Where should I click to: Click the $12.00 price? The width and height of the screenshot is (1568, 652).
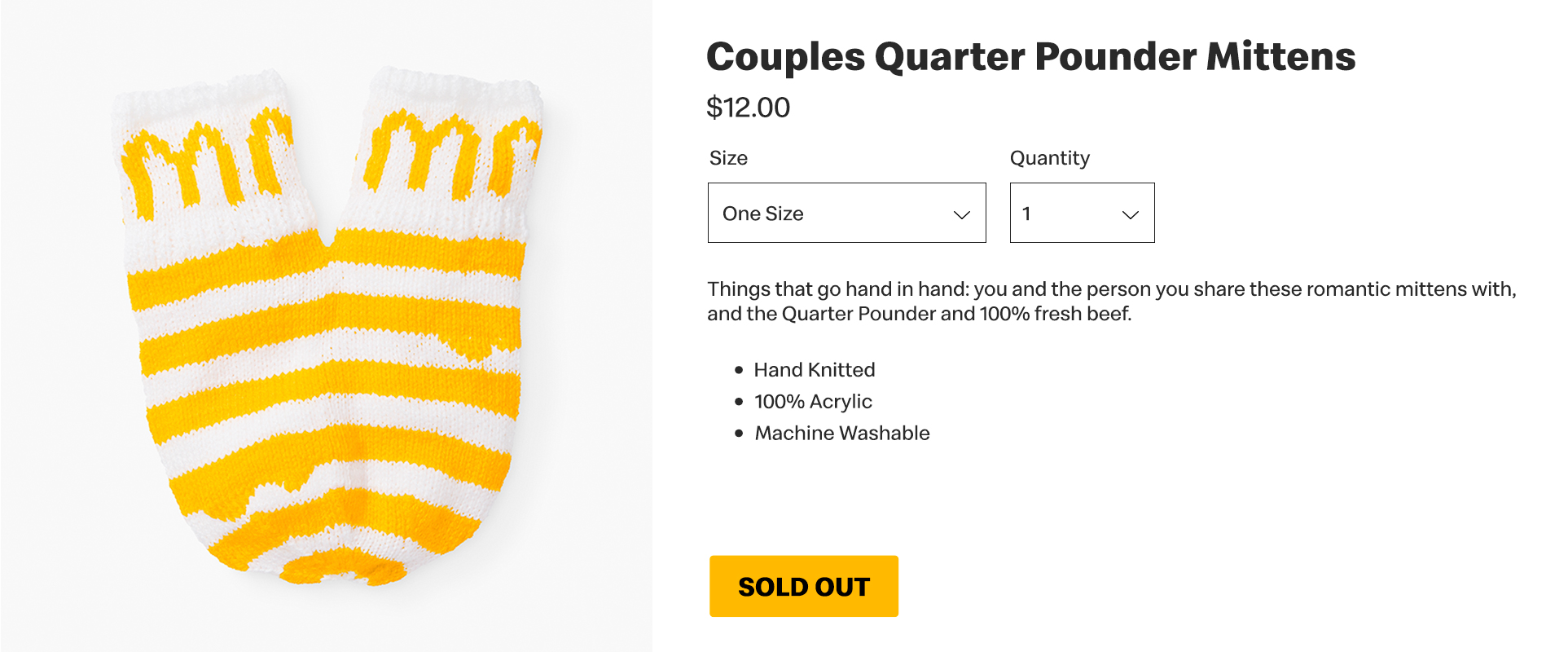click(748, 108)
